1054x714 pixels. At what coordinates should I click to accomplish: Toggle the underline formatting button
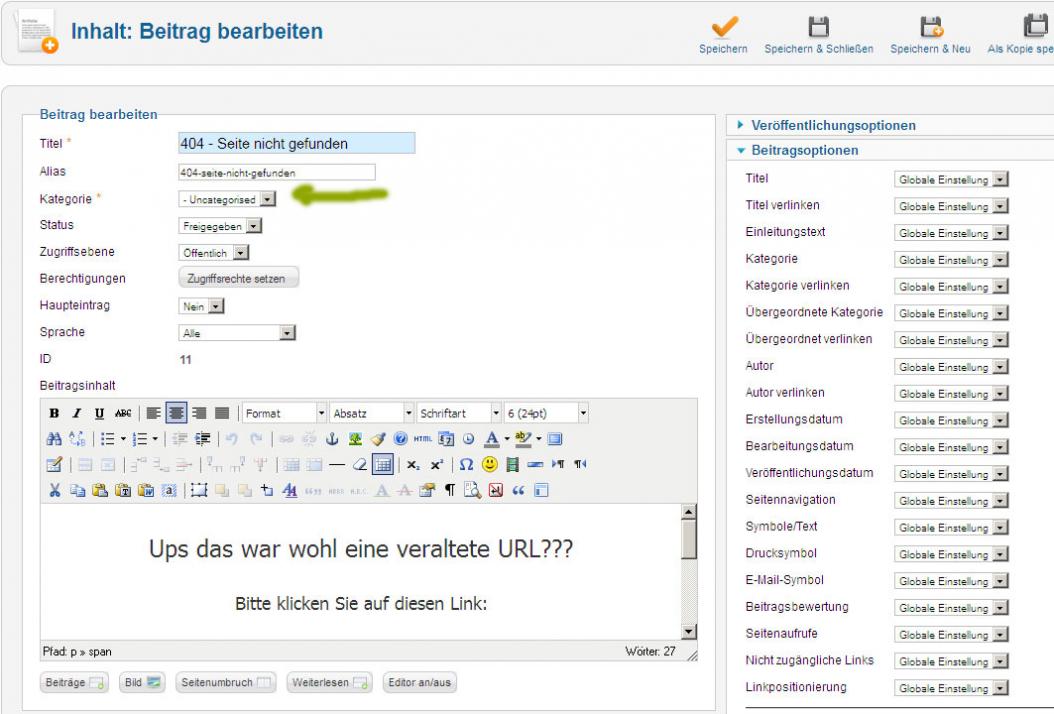click(x=99, y=413)
